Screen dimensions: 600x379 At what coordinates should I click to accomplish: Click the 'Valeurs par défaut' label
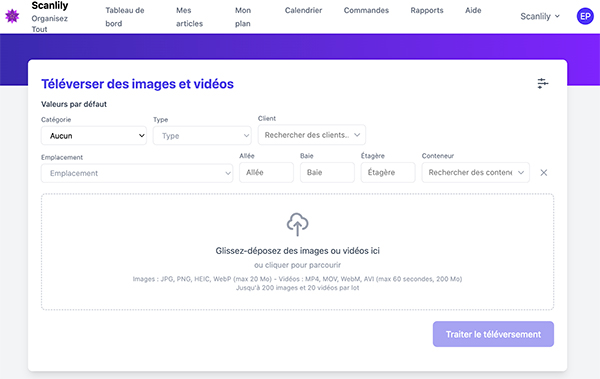click(74, 104)
